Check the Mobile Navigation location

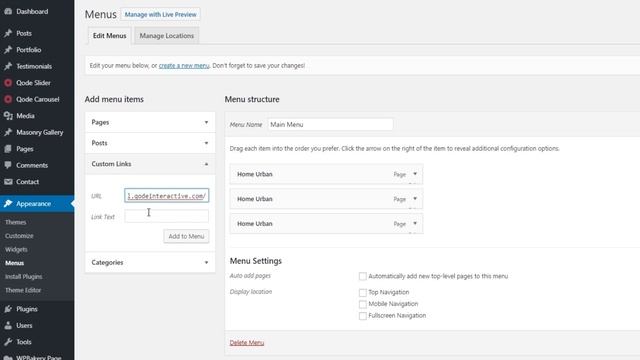pyautogui.click(x=362, y=304)
